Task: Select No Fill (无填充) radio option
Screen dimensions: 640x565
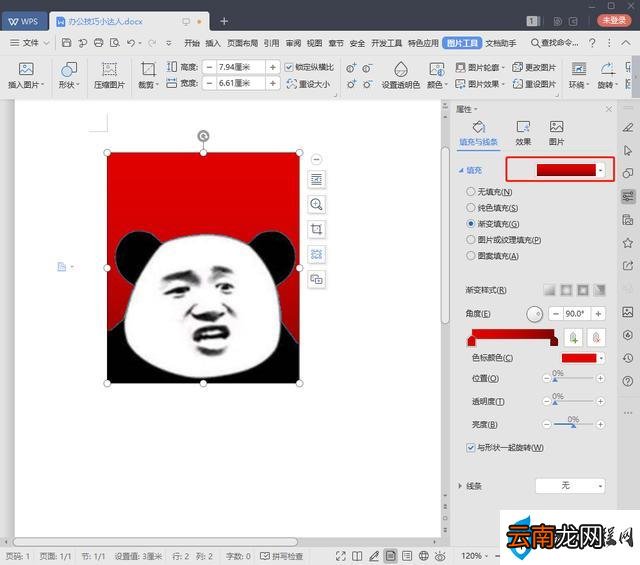Action: point(471,191)
